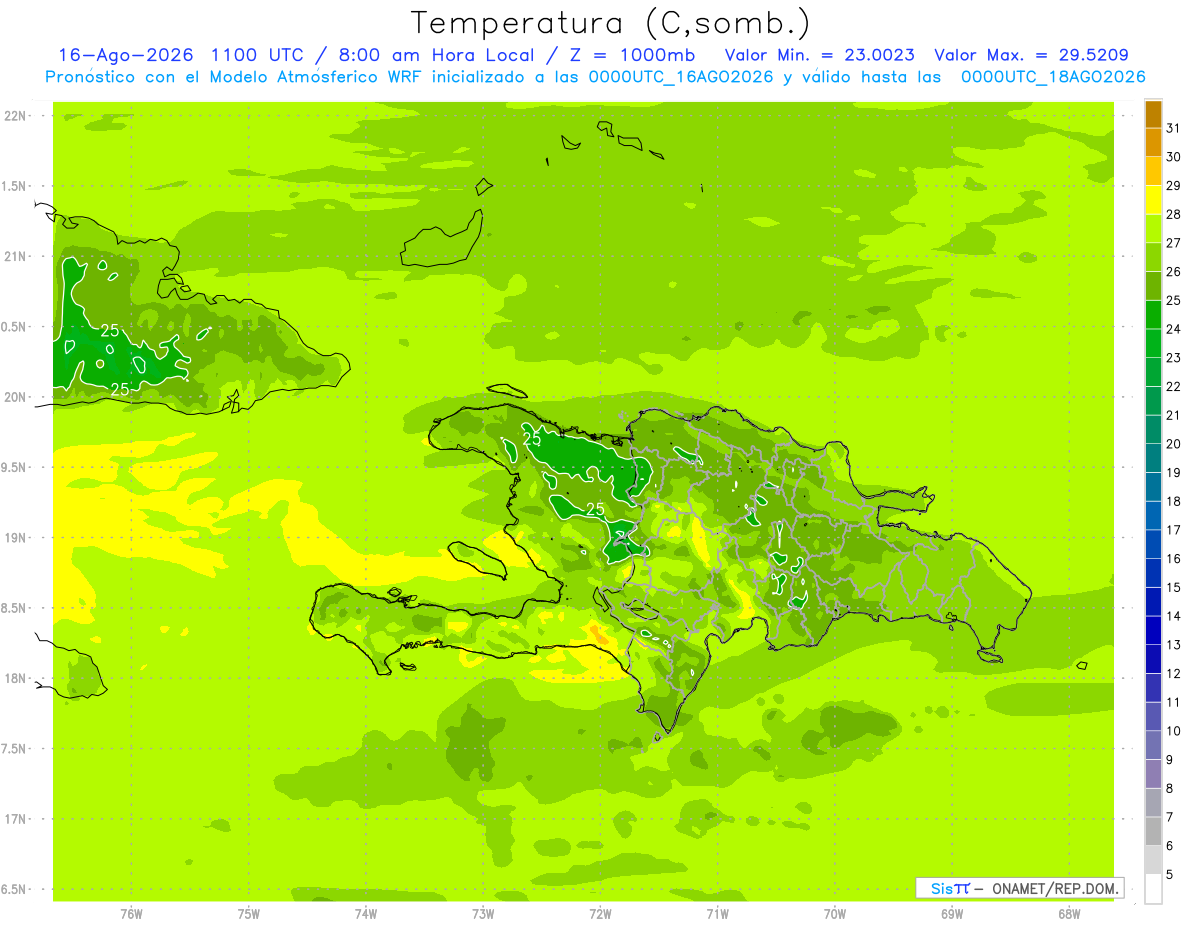Viewport: 1200px width, 927px height.
Task: Click the 75W longitude label
Action: click(248, 914)
